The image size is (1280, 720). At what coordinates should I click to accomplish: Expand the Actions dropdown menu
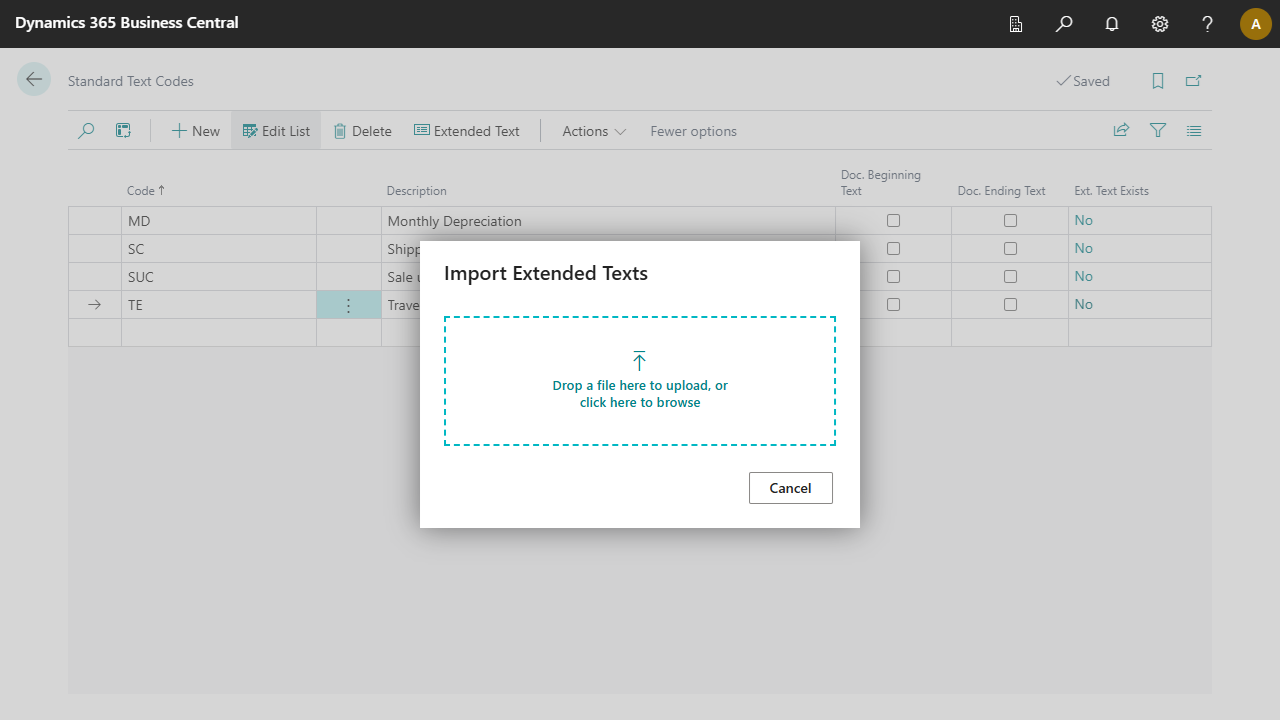click(x=594, y=131)
